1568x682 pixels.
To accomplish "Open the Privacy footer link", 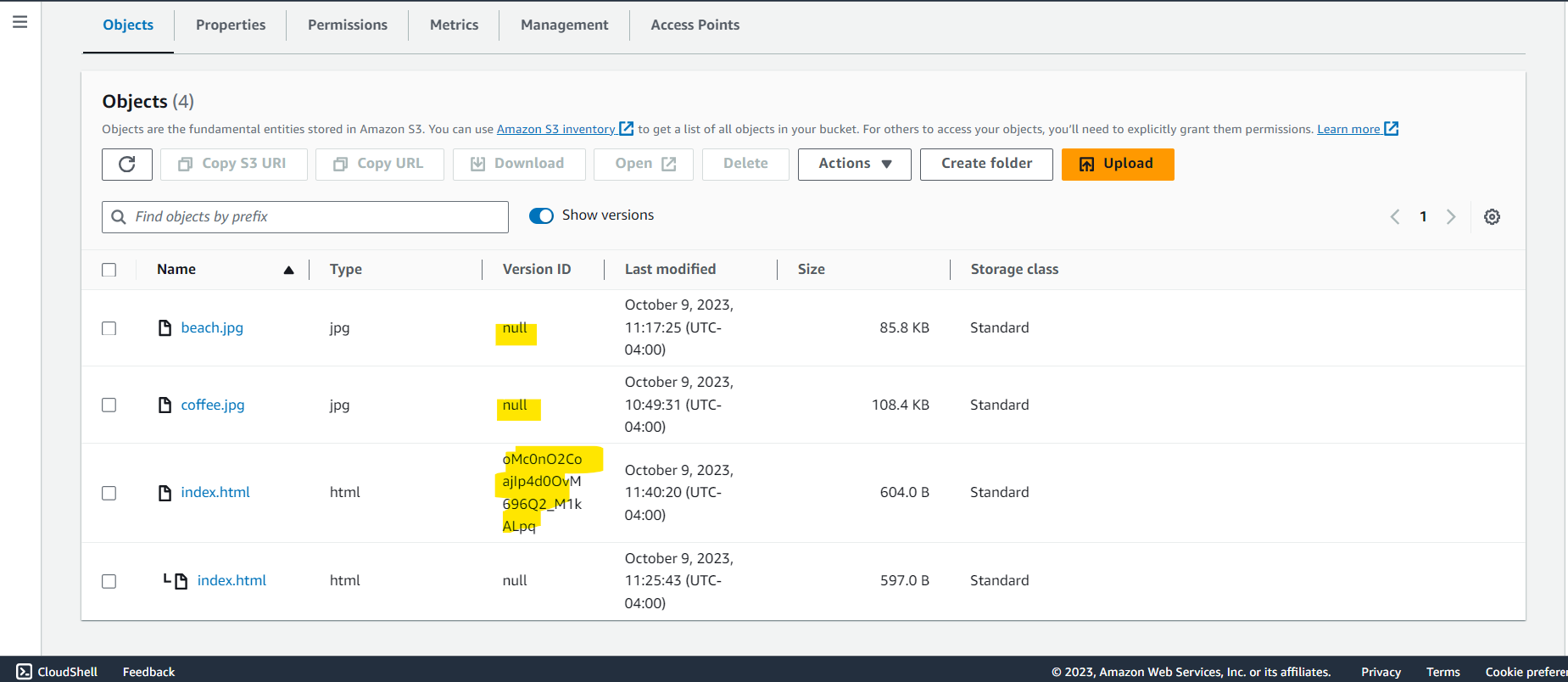I will click(1381, 672).
